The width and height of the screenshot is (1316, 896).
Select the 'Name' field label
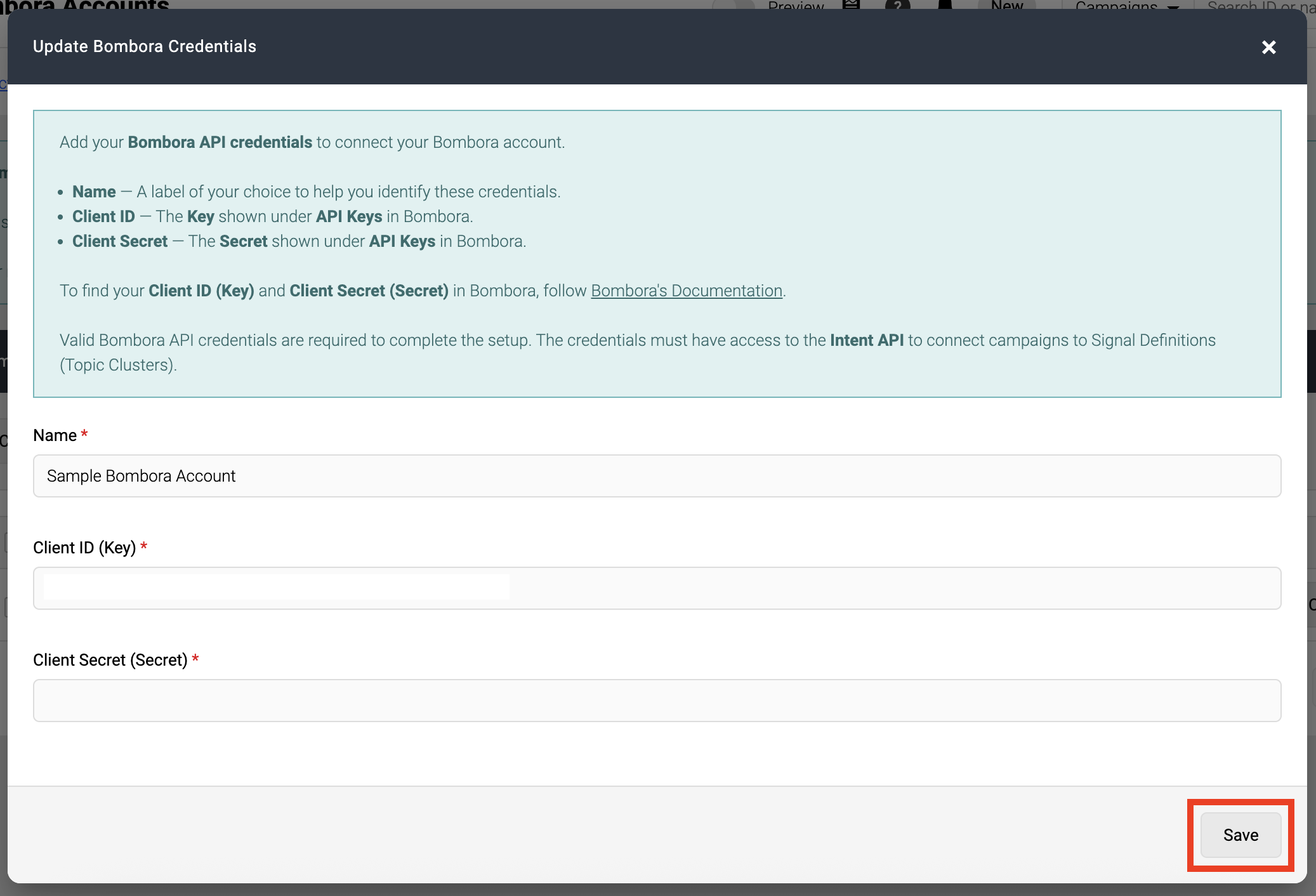(x=55, y=435)
